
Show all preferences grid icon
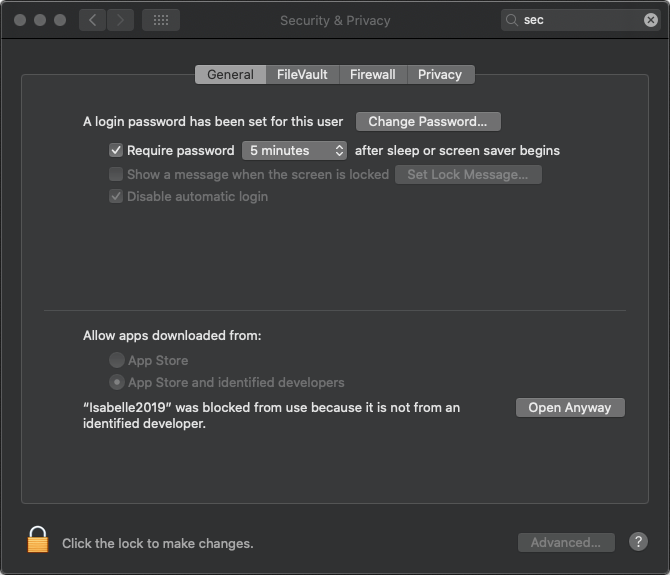161,20
